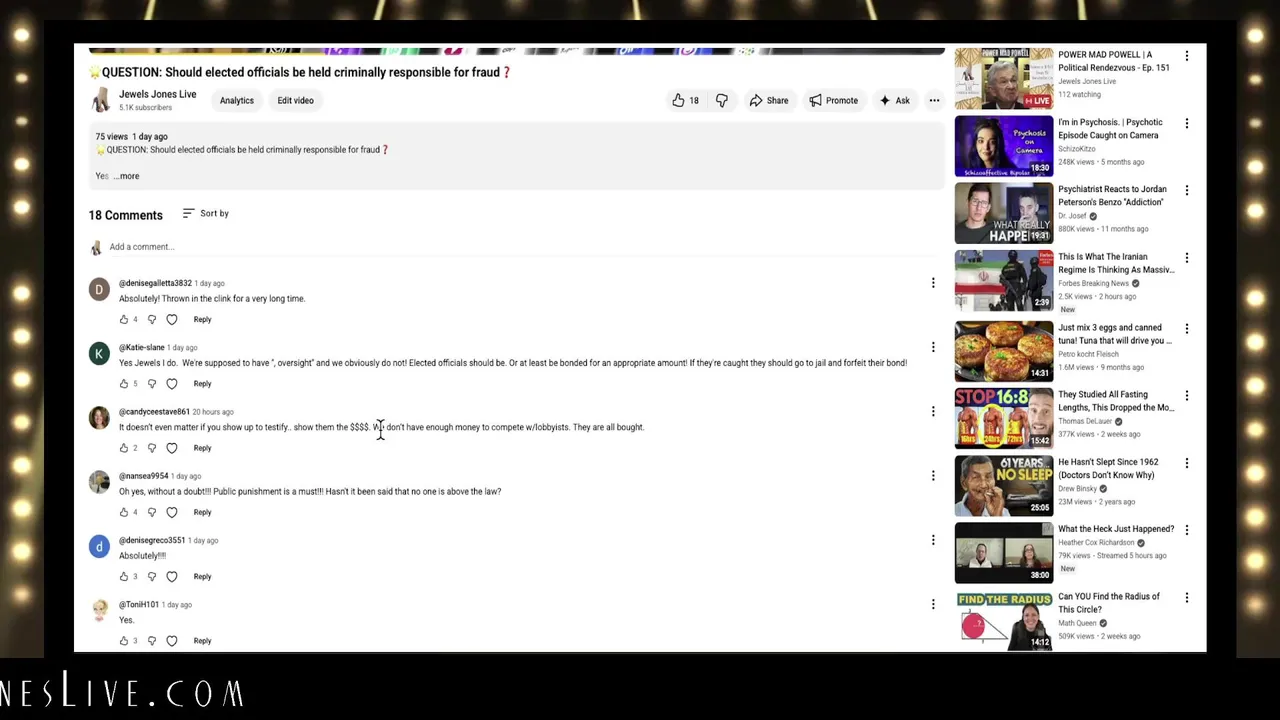Heart @candyceestave861's comment
The height and width of the screenshot is (720, 1280).
click(172, 448)
